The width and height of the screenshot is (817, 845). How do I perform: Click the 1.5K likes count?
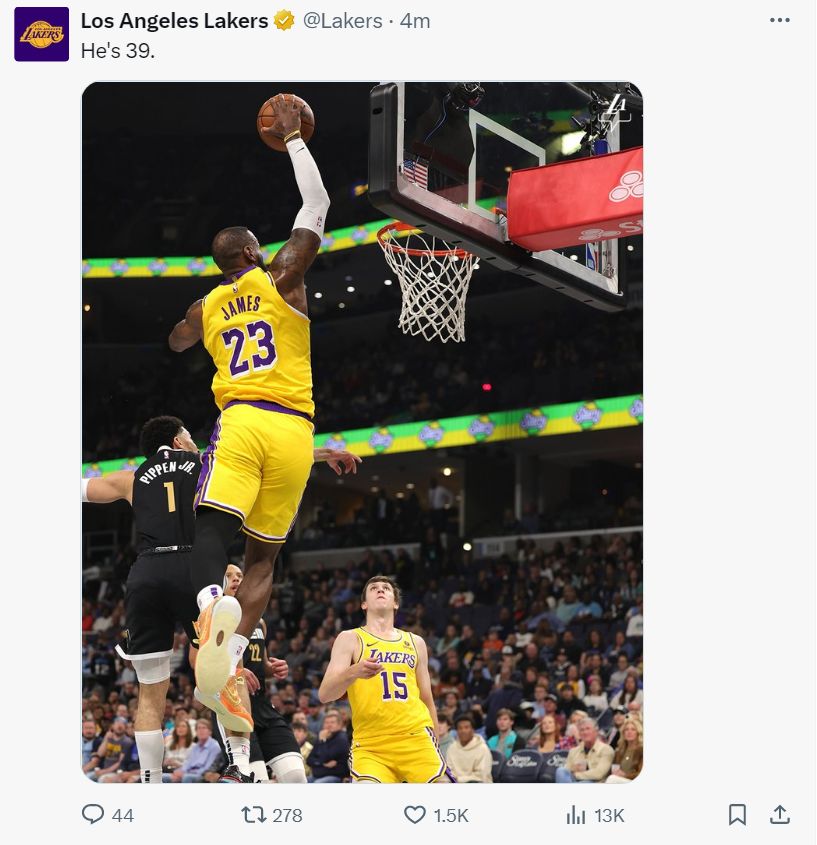click(451, 816)
